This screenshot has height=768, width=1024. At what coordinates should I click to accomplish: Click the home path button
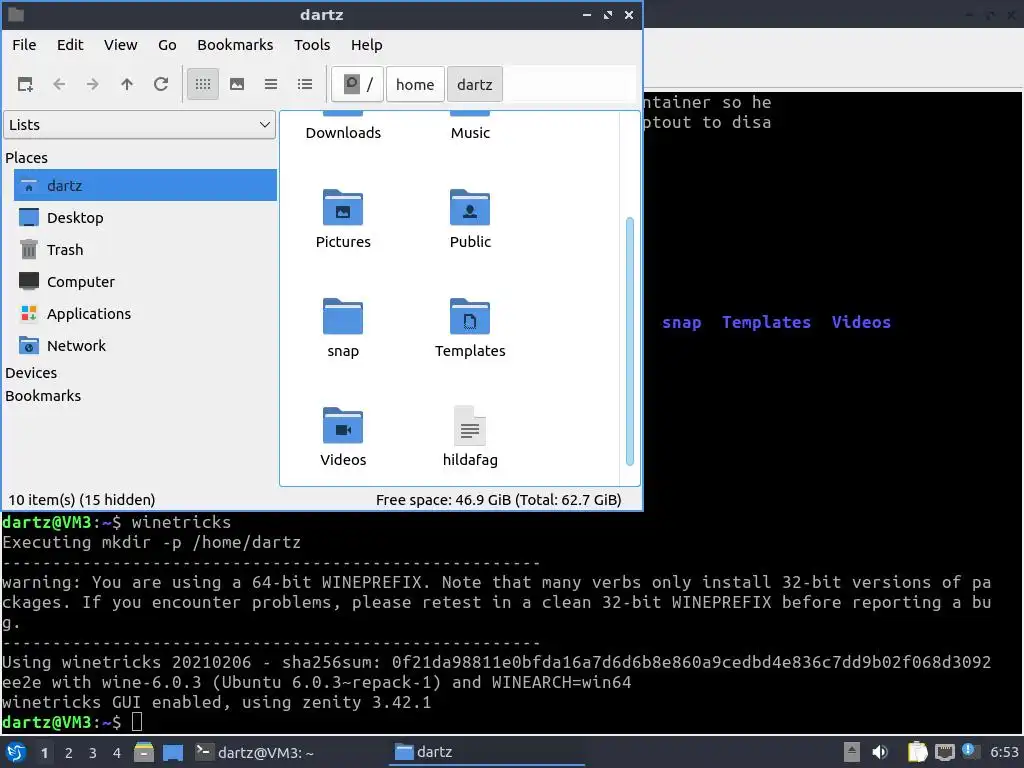[x=415, y=84]
